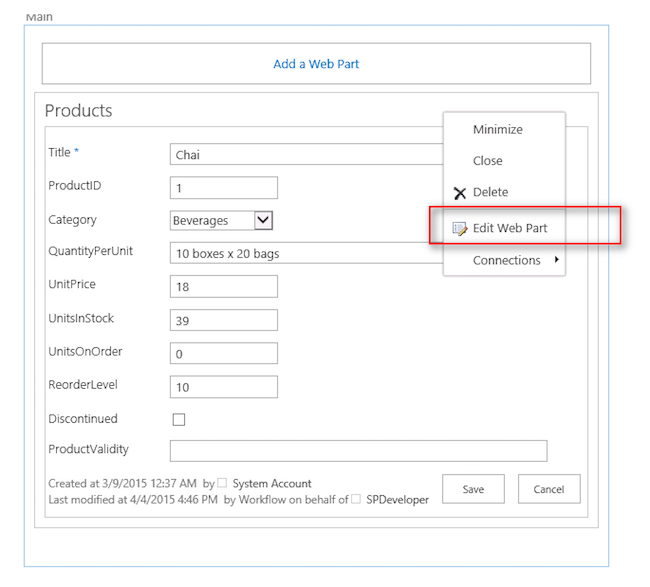Focus the ProductID input field
650x587 pixels.
224,188
